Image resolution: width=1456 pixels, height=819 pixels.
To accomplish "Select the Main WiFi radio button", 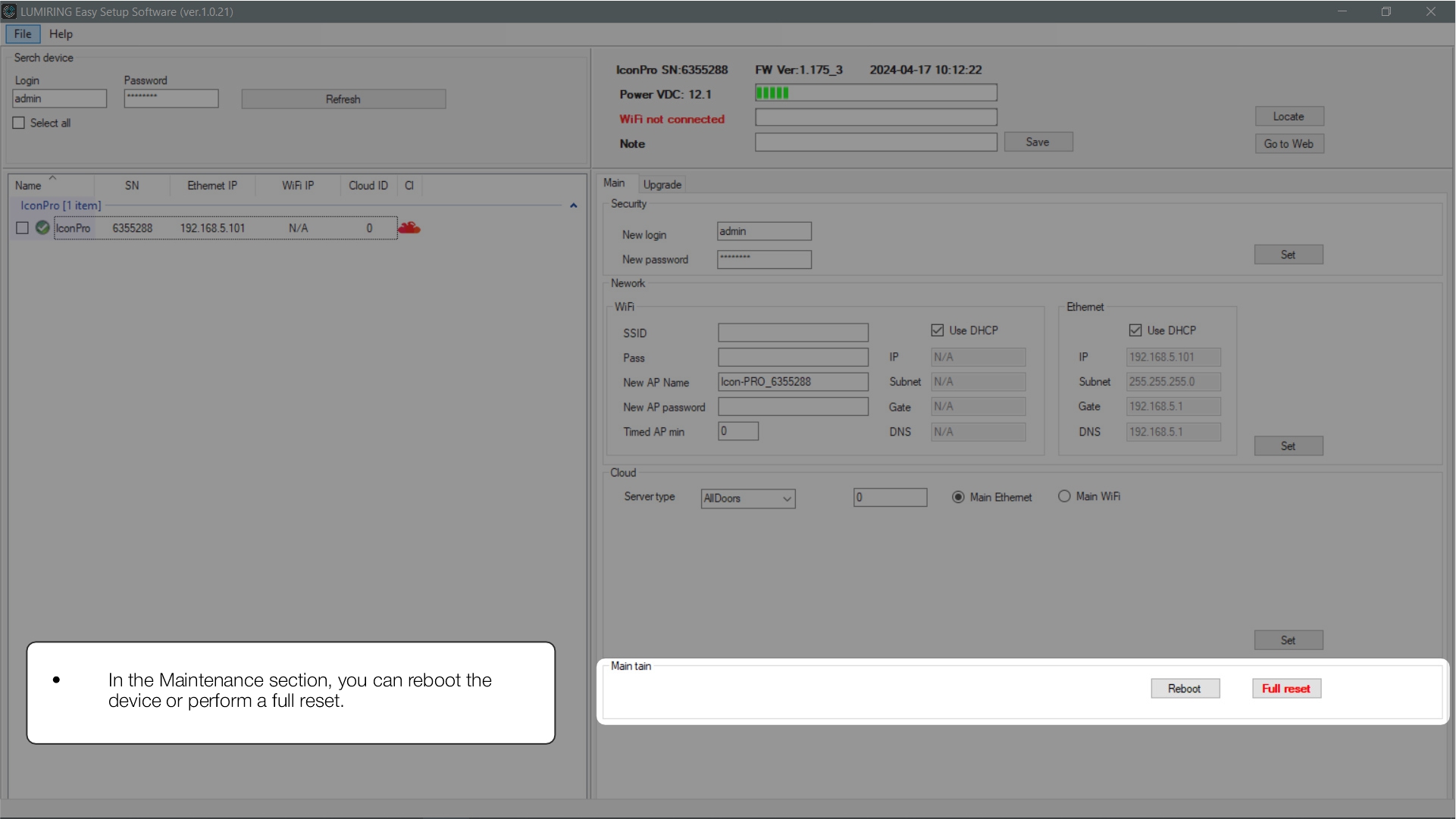I will click(1064, 496).
